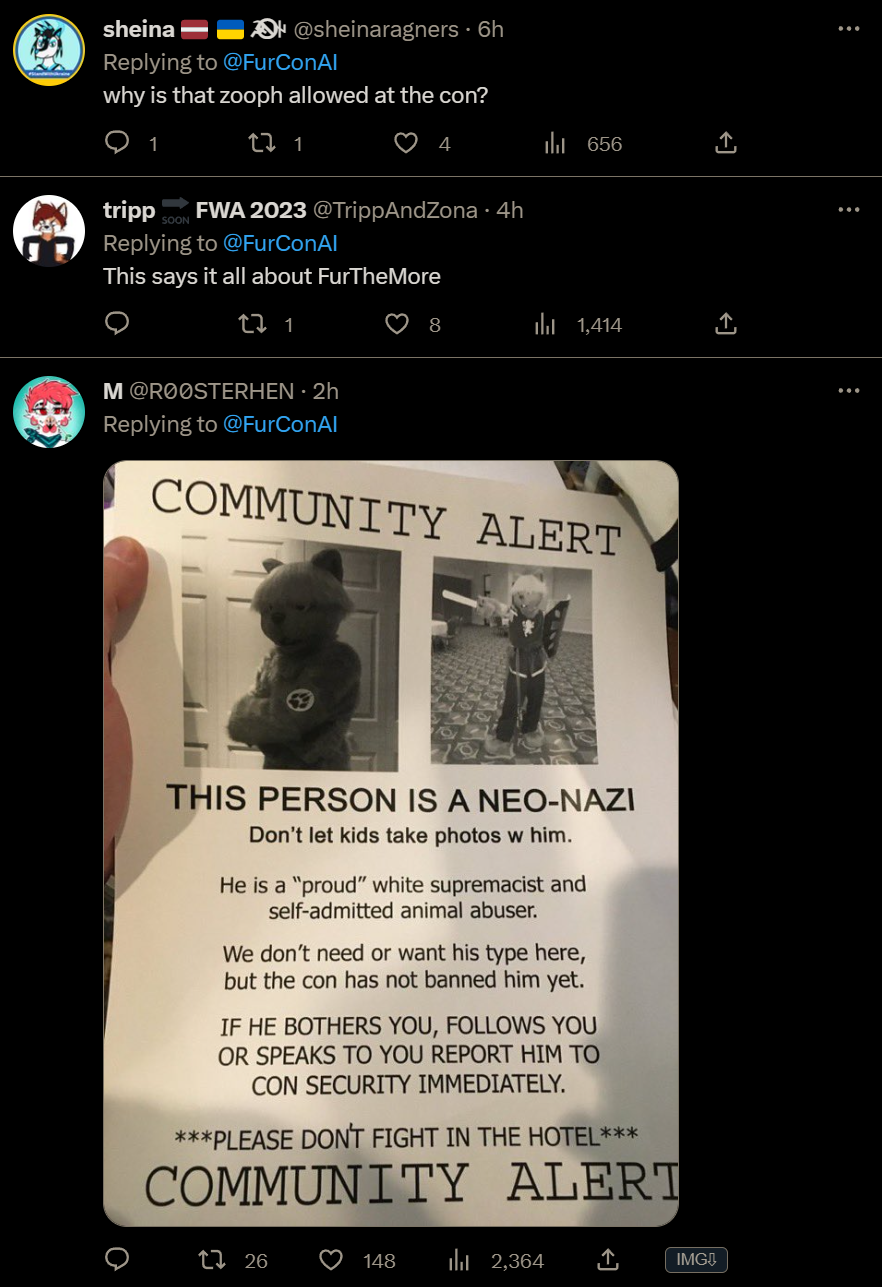The height and width of the screenshot is (1287, 882).
Task: View analytics of sheina's tweet
Action: pyautogui.click(x=555, y=144)
